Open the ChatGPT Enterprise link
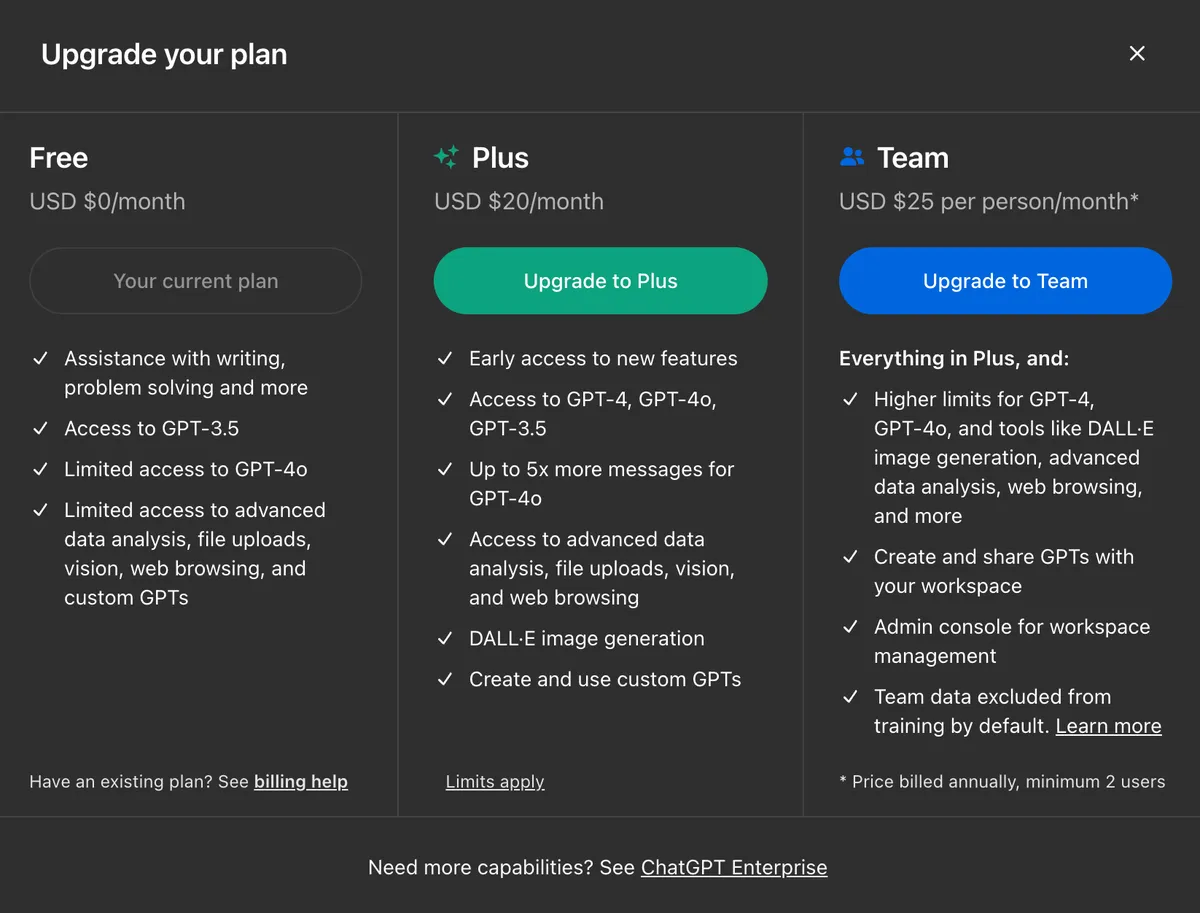The image size is (1200, 913). [734, 867]
